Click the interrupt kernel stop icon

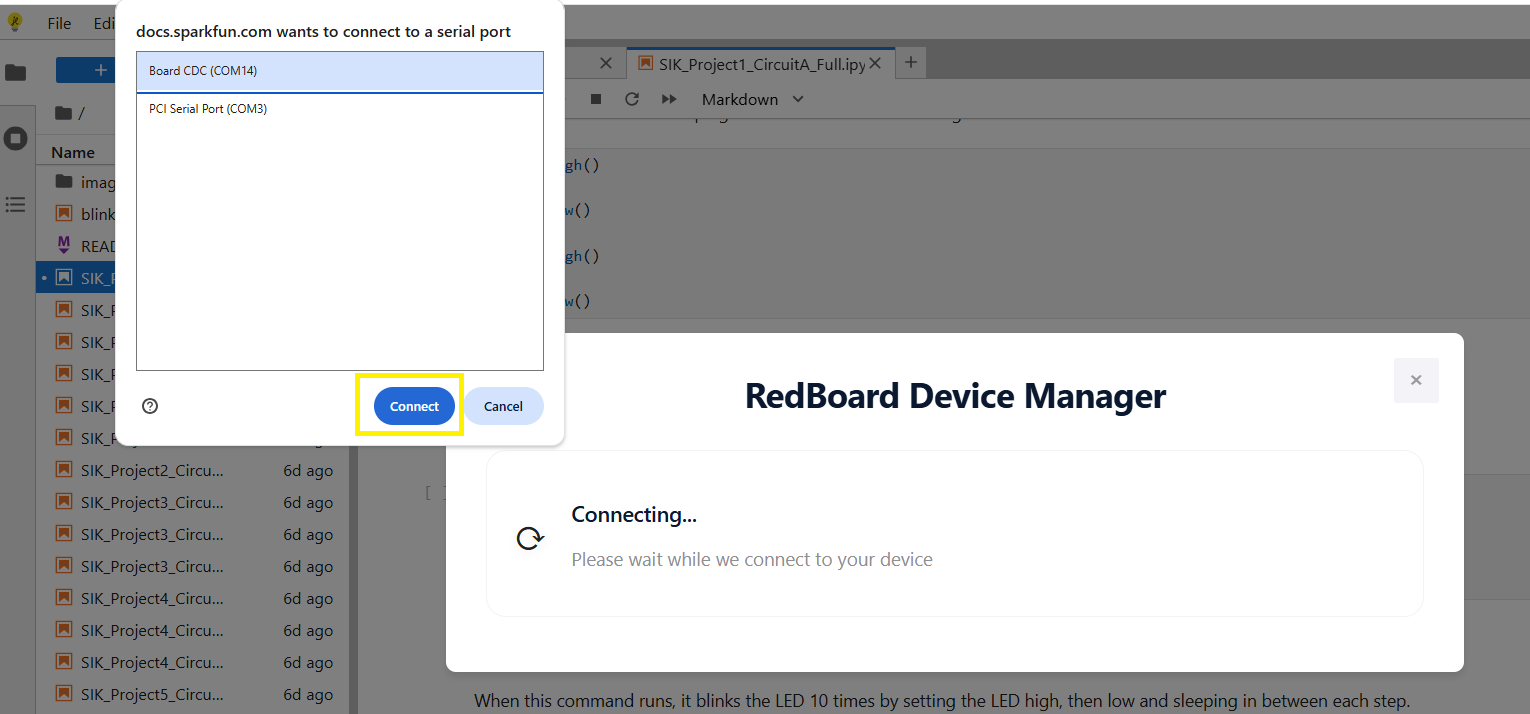tap(596, 99)
